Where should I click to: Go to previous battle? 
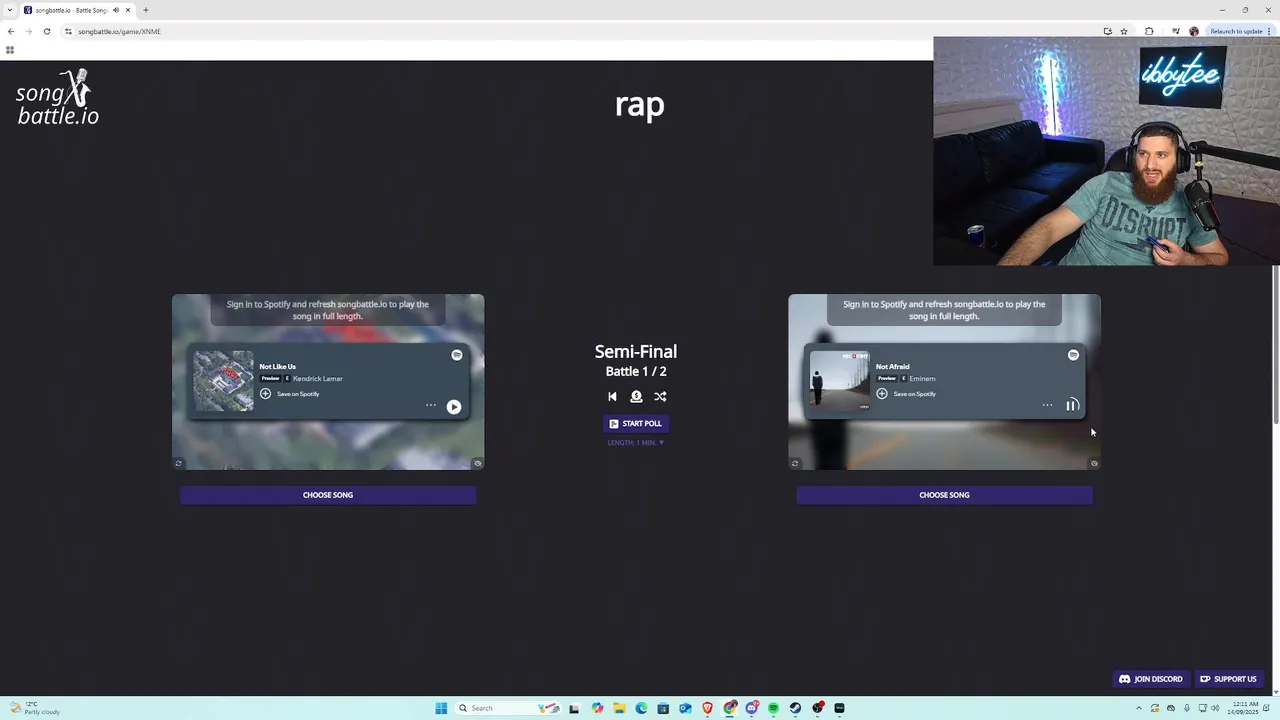click(612, 397)
